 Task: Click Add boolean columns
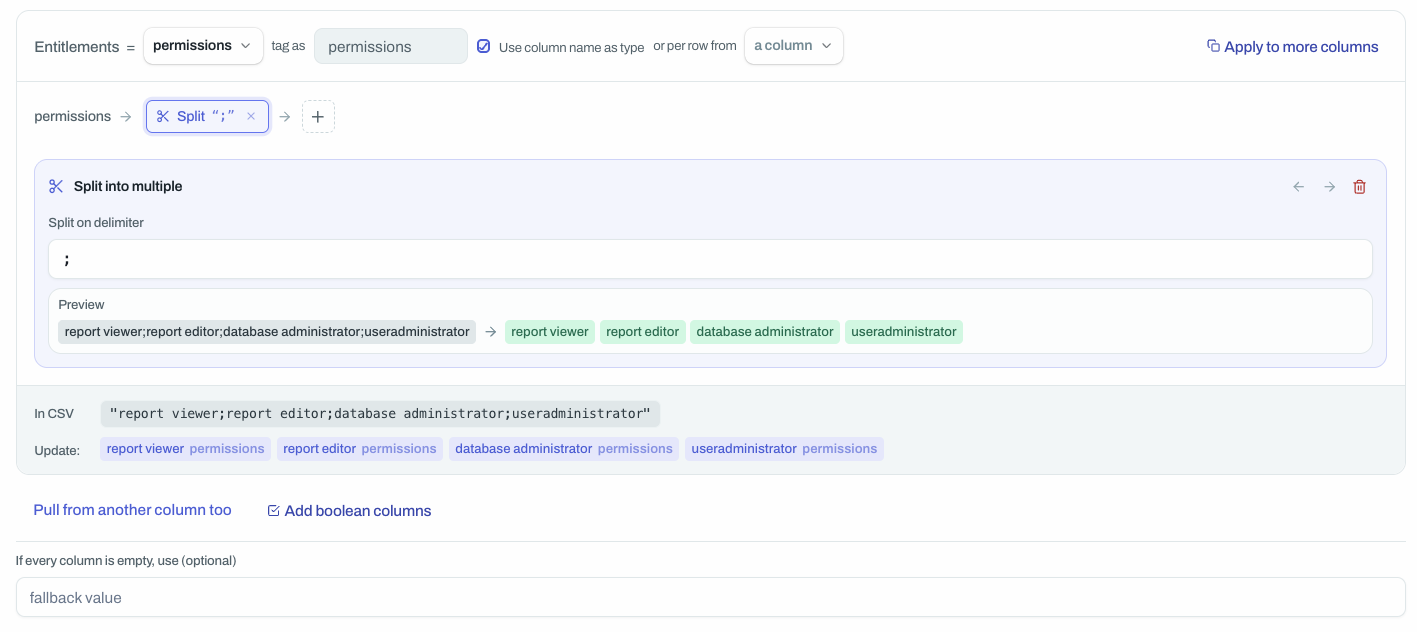pyautogui.click(x=349, y=511)
